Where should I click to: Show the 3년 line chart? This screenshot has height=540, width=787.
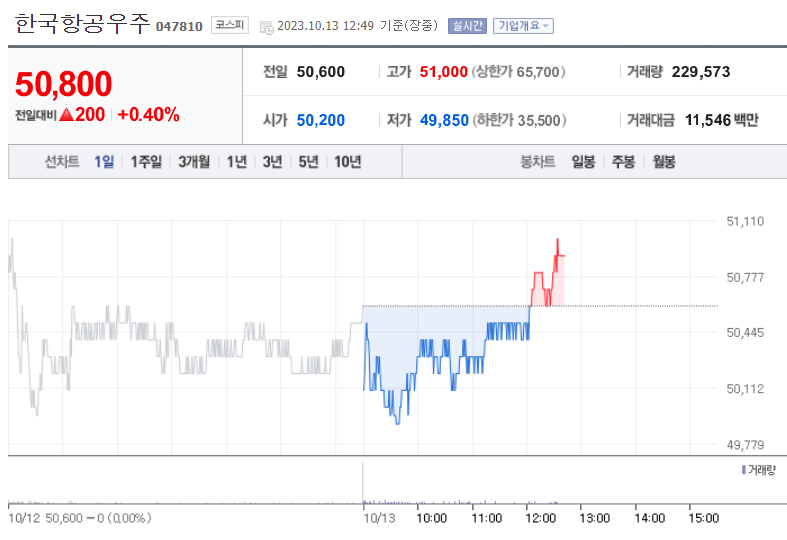(273, 162)
